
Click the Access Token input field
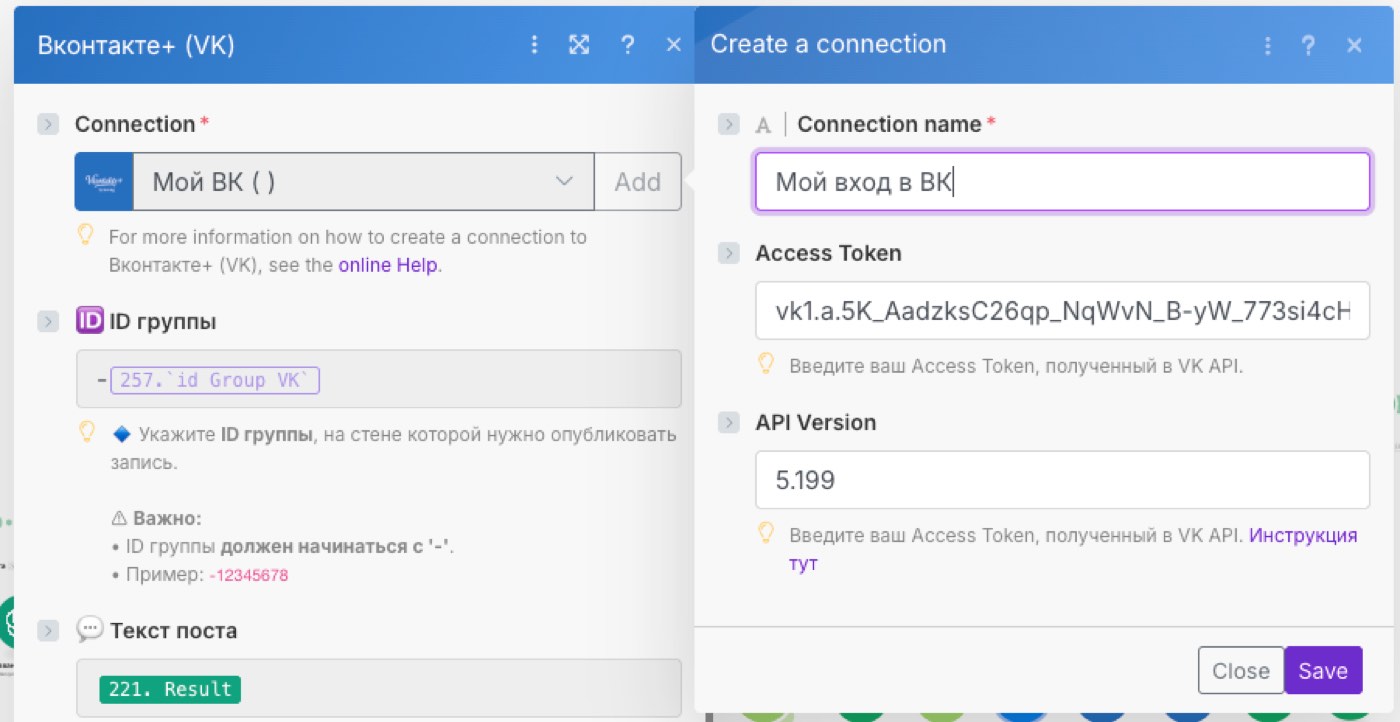(x=1062, y=311)
